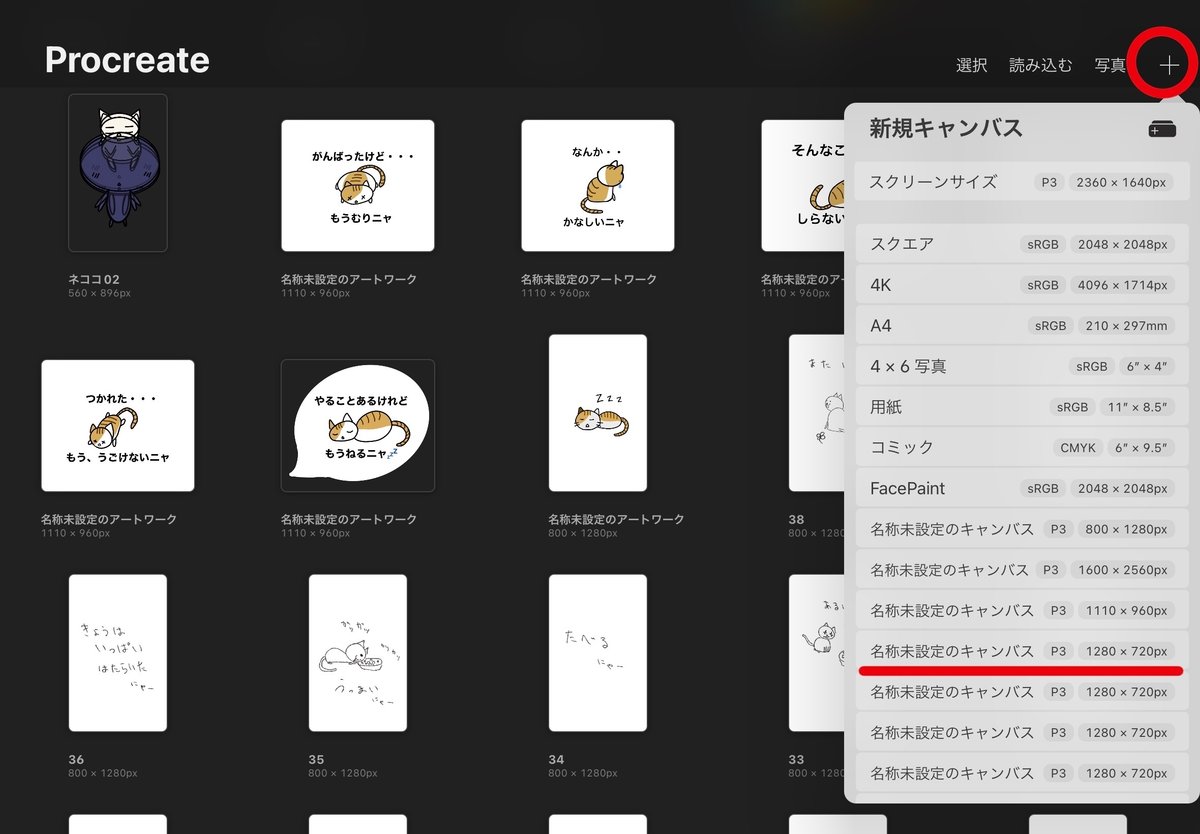Viewport: 1200px width, 834px height.
Task: Open the artwork 36 sketch thumbnail
Action: pyautogui.click(x=118, y=653)
